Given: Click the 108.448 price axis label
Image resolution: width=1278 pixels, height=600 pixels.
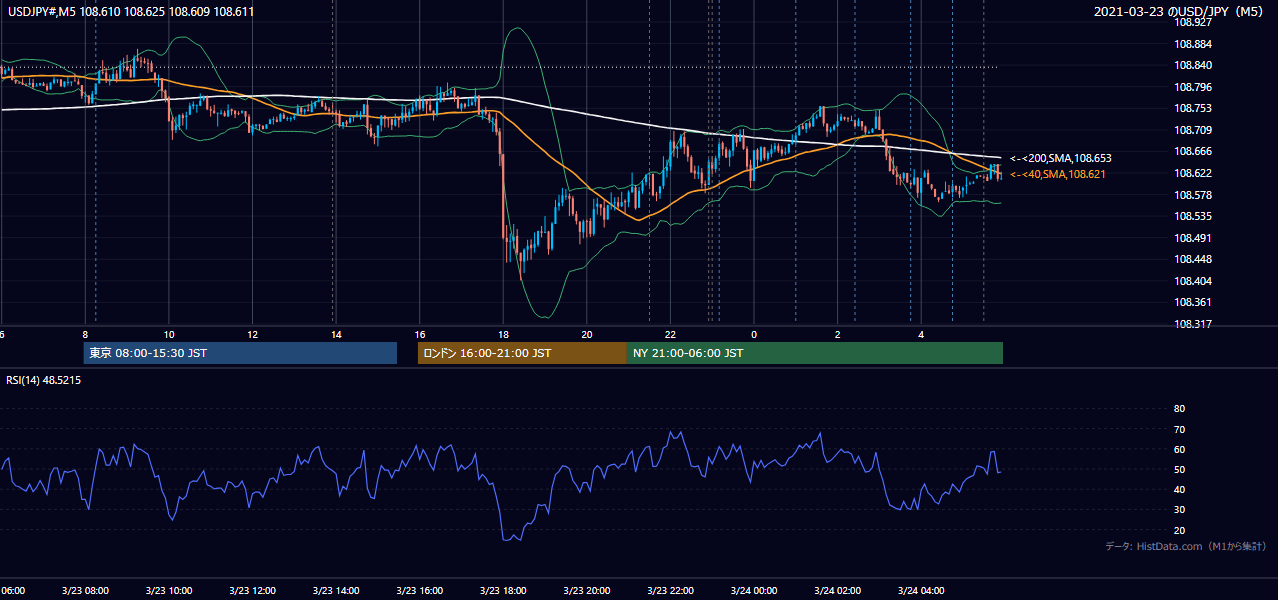Looking at the screenshot, I should point(1193,259).
